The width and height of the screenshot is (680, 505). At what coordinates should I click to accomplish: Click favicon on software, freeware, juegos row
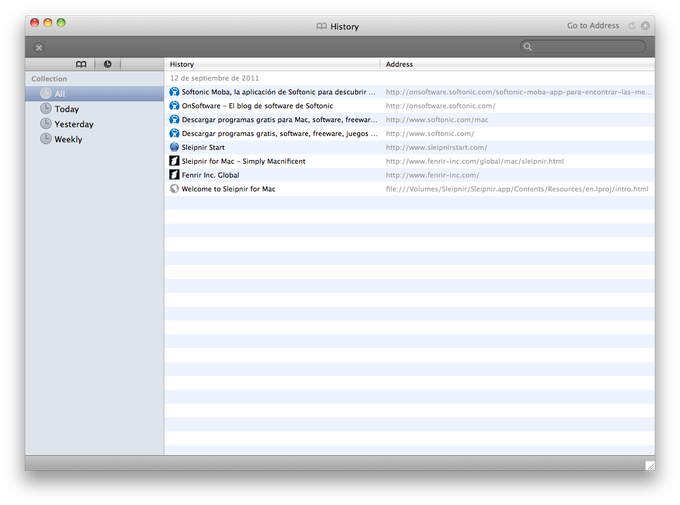coord(174,133)
